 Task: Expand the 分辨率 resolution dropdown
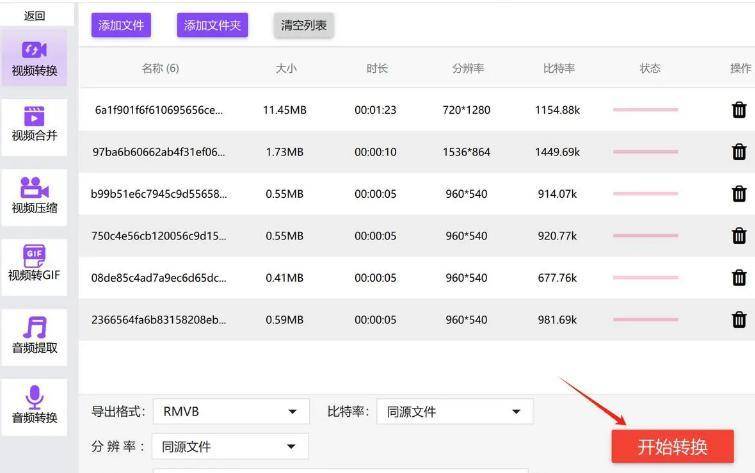tap(230, 447)
